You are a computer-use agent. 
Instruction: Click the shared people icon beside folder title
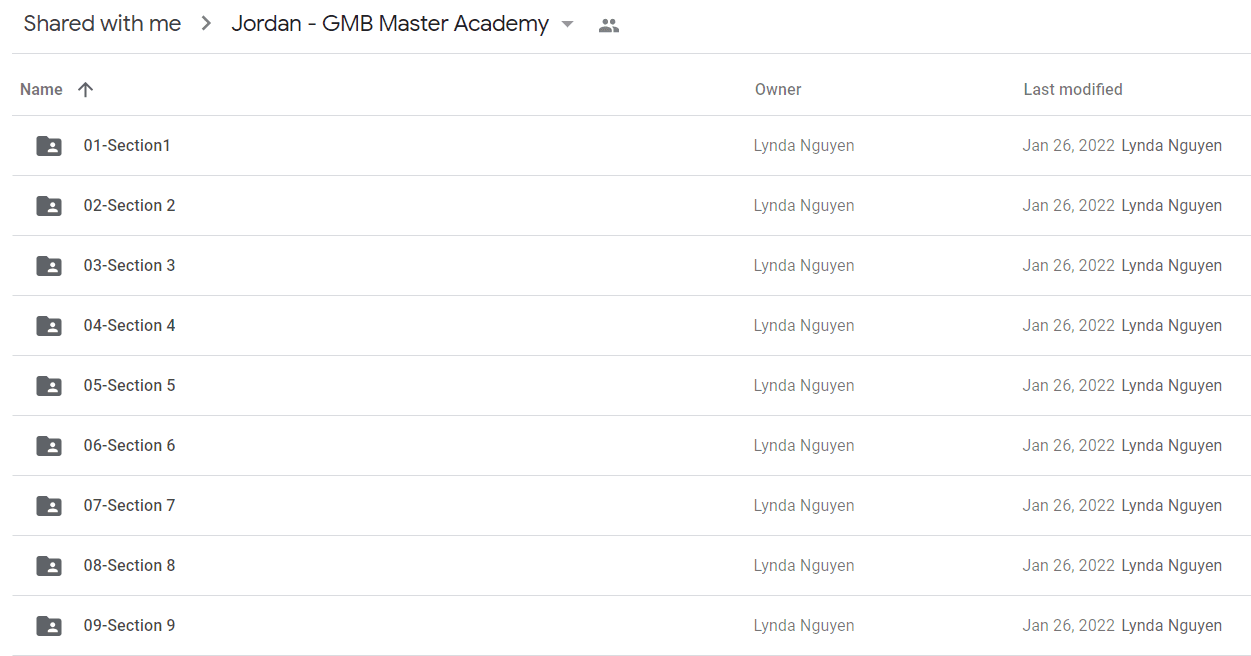pos(609,25)
